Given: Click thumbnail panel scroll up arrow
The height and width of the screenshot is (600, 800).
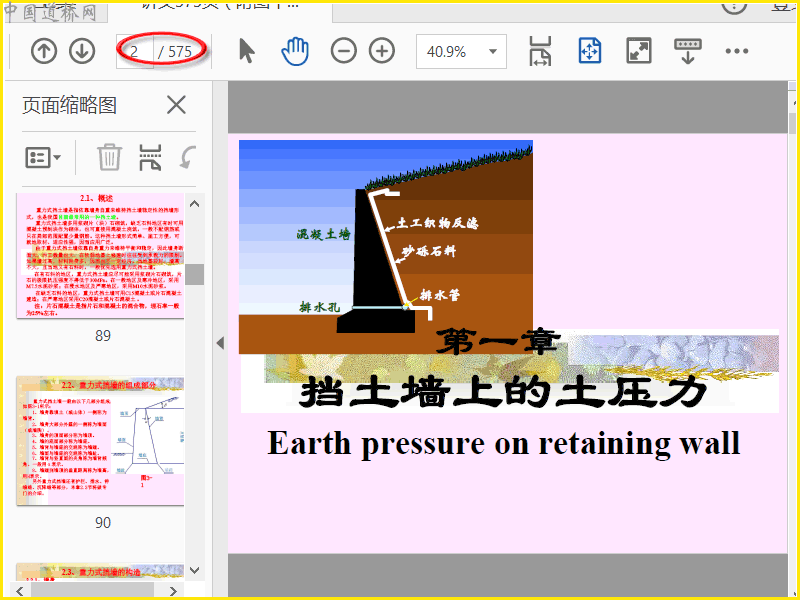Looking at the screenshot, I should (x=194, y=204).
